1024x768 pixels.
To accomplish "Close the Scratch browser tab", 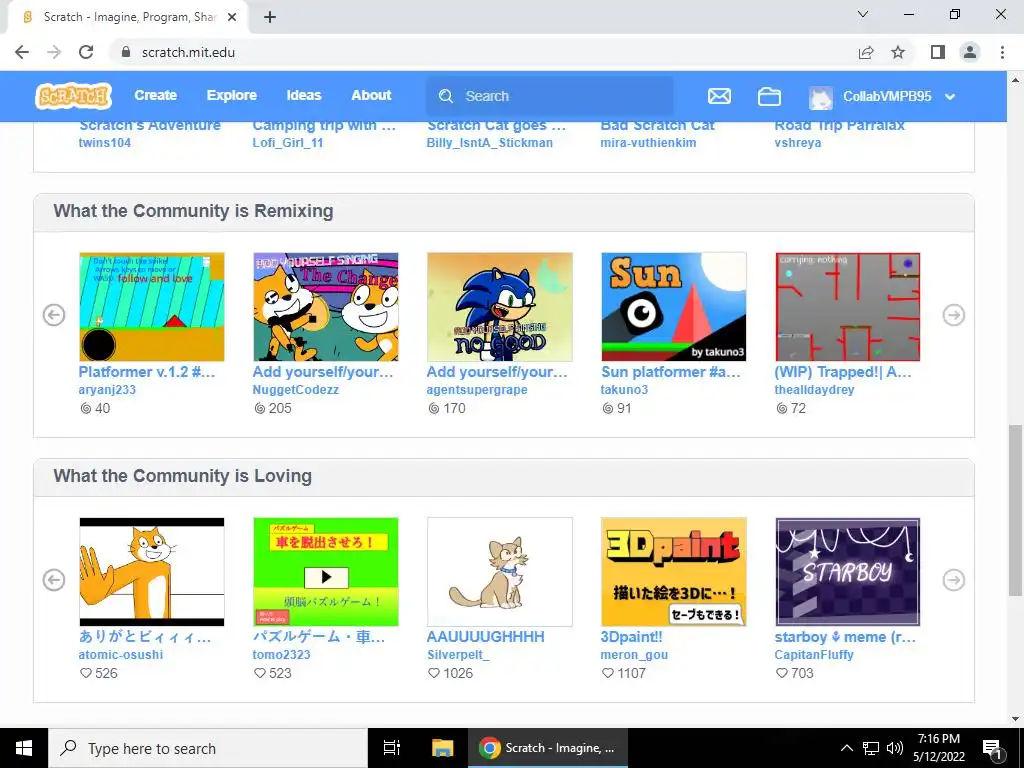I will click(x=232, y=17).
